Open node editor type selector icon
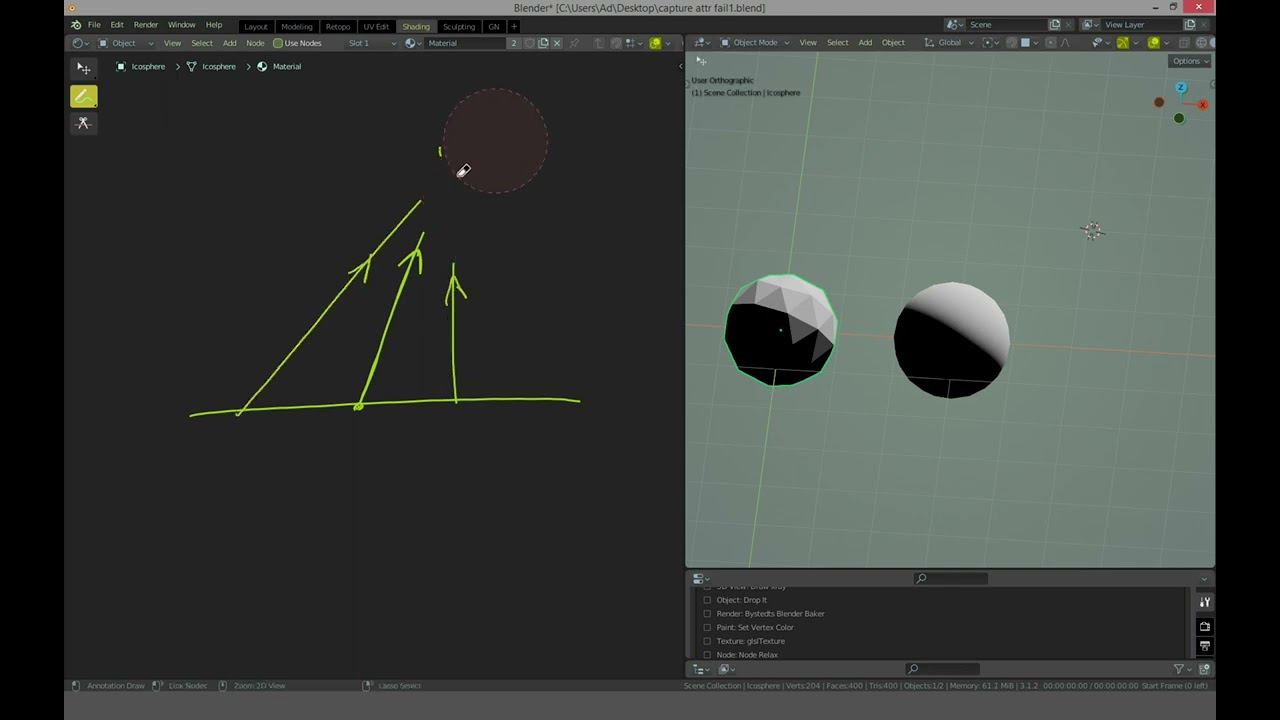This screenshot has height=720, width=1280. (x=79, y=43)
